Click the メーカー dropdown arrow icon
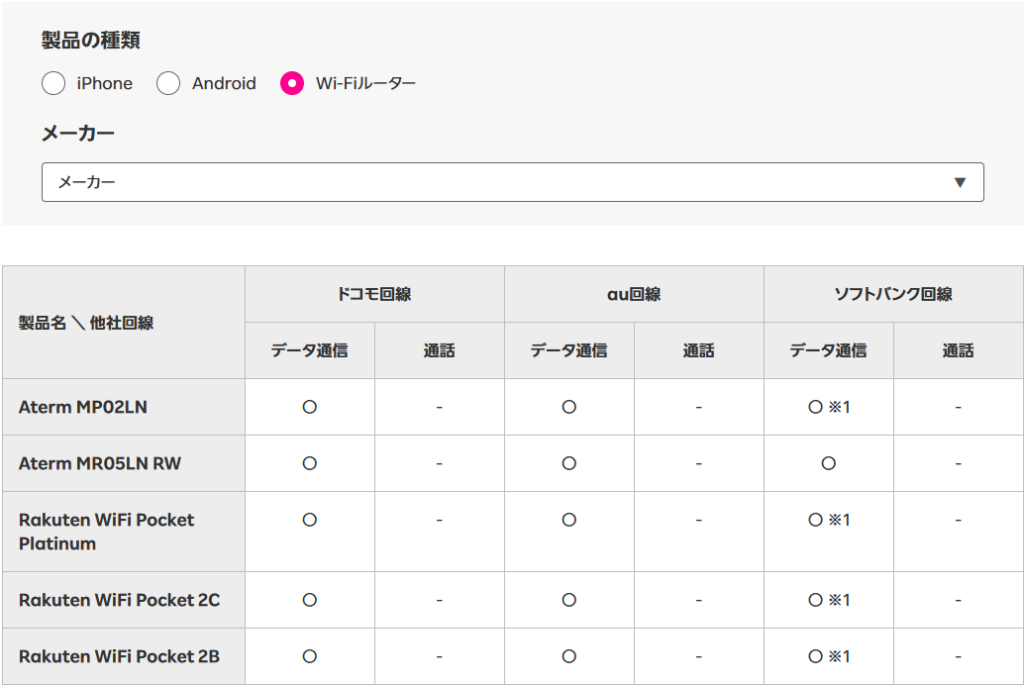The width and height of the screenshot is (1024, 685). pyautogui.click(x=959, y=182)
